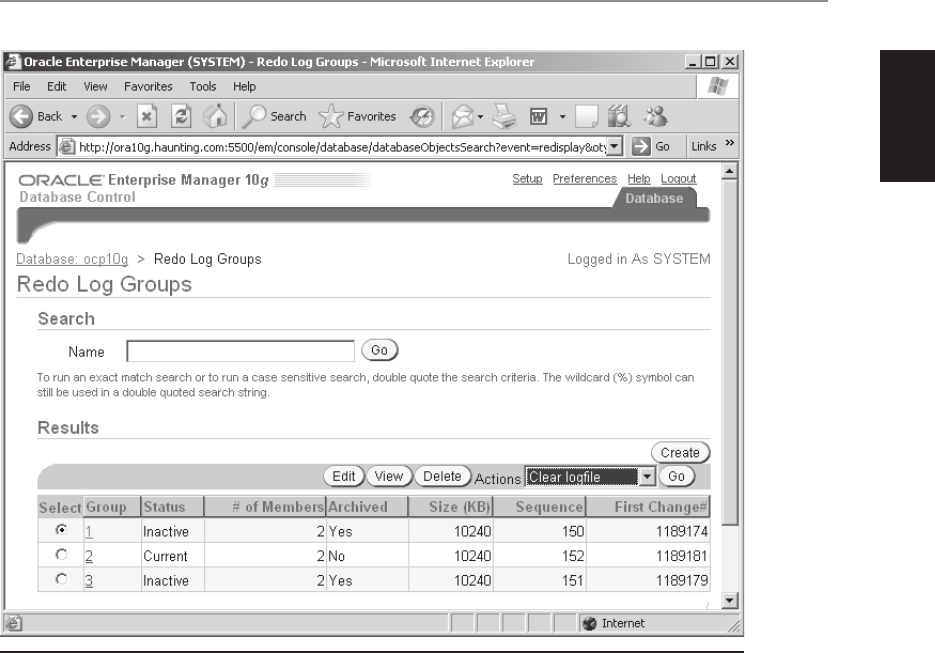The width and height of the screenshot is (935, 653).
Task: Click the Delete button
Action: [442, 476]
